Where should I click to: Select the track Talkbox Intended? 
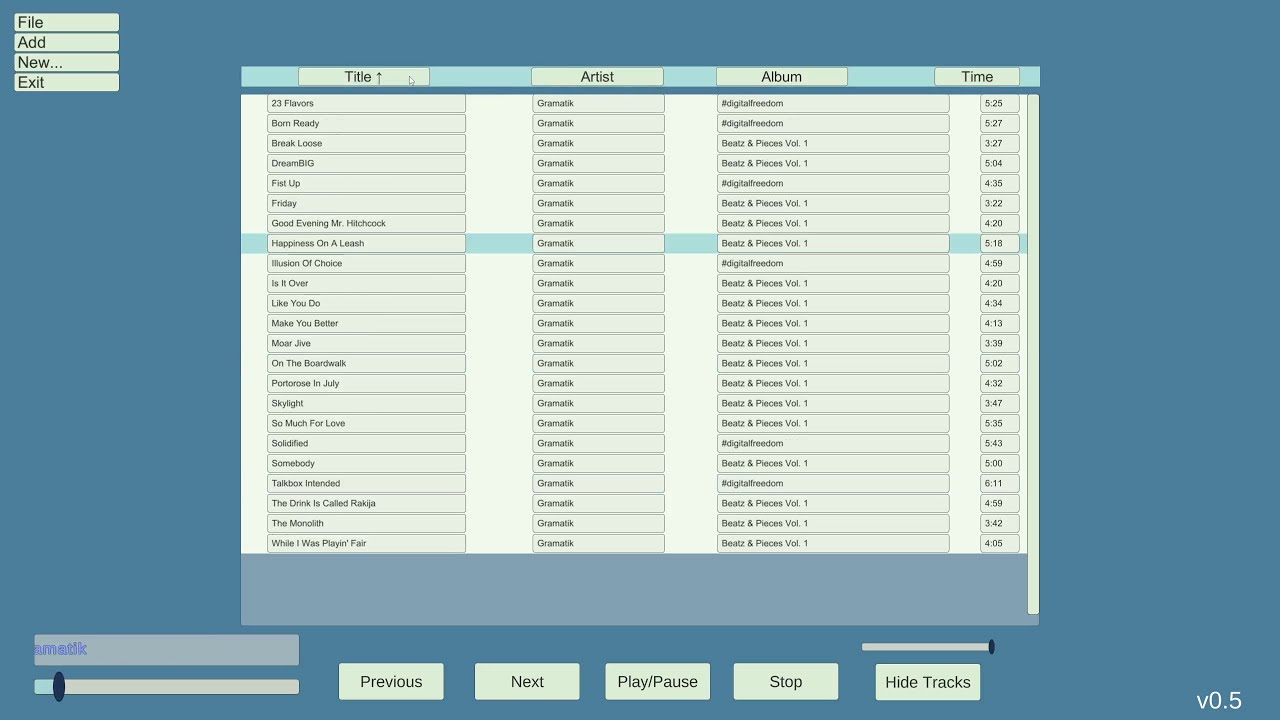coord(366,483)
